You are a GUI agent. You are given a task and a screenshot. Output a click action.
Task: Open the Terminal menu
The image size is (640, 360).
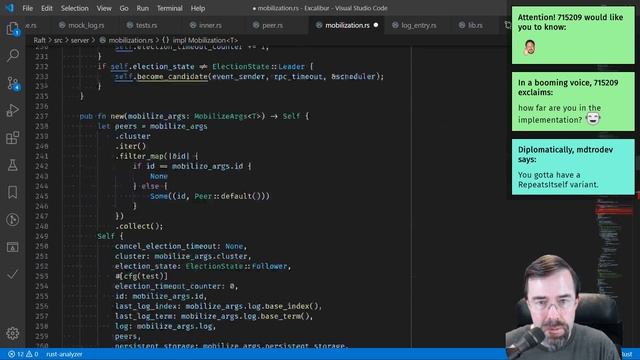click(x=169, y=8)
